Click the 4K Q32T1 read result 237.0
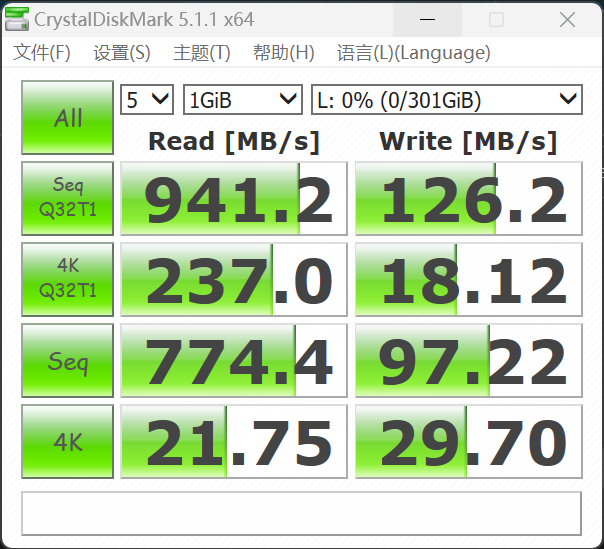604x549 pixels. [234, 279]
